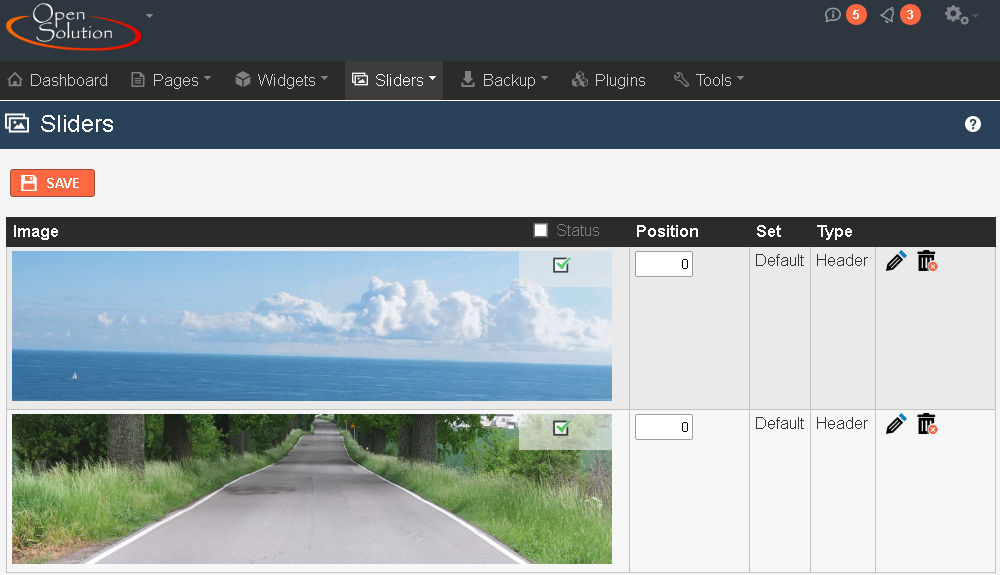
Task: Open the Widgets menu
Action: (281, 80)
